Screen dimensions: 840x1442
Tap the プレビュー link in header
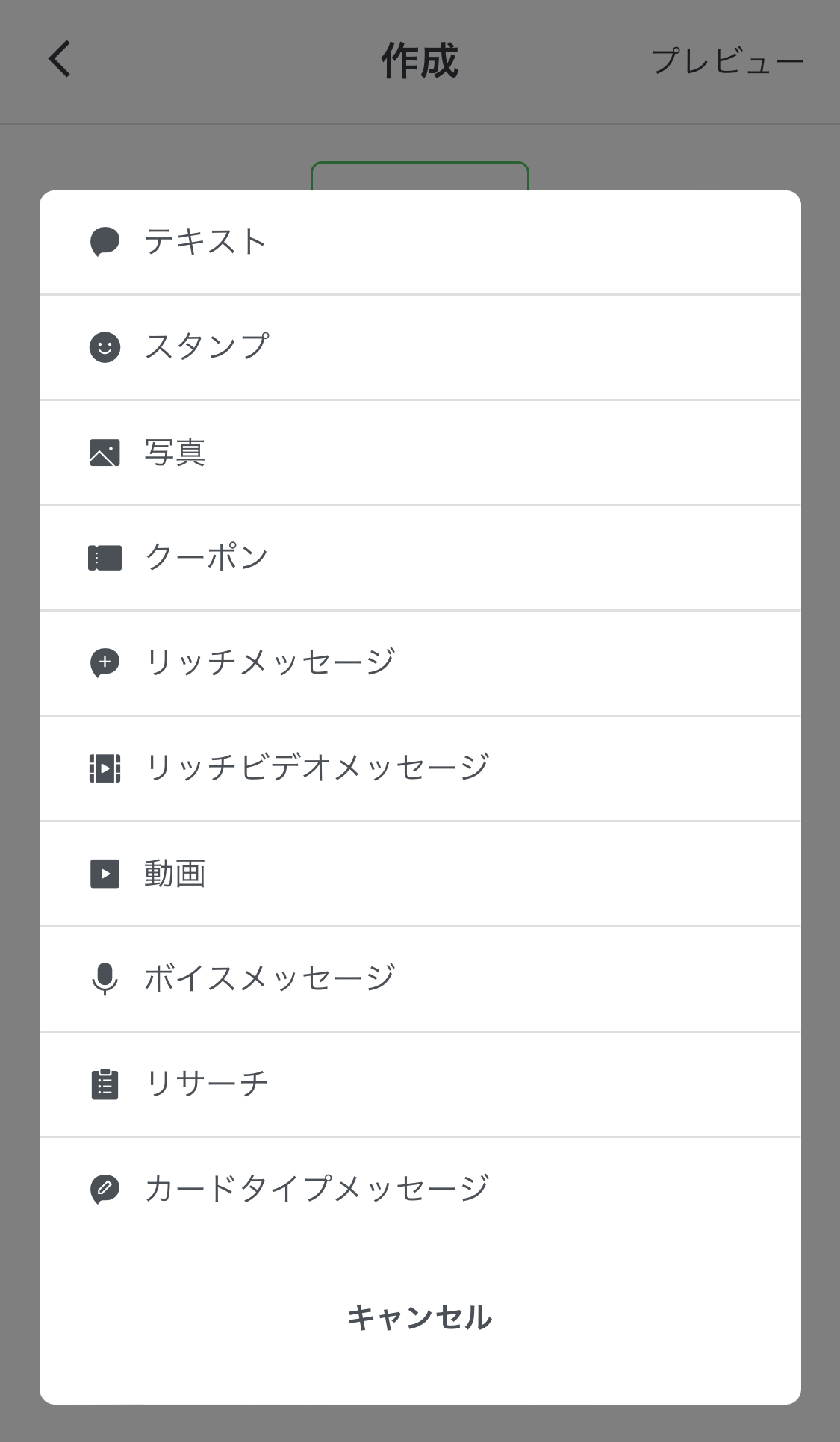(727, 61)
